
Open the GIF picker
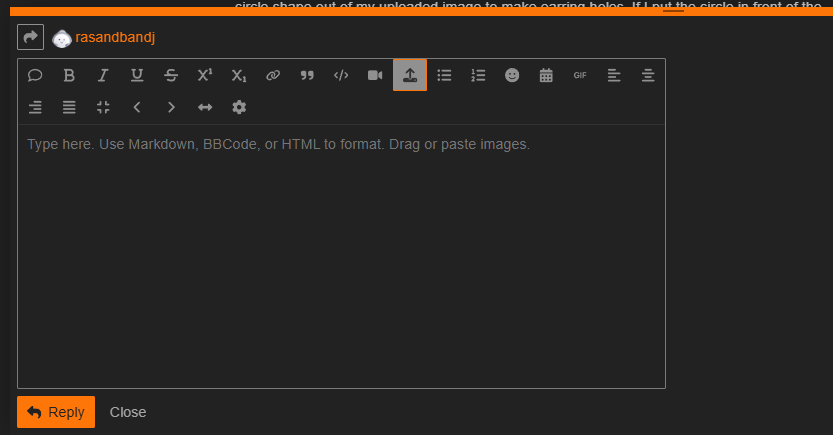(x=580, y=75)
